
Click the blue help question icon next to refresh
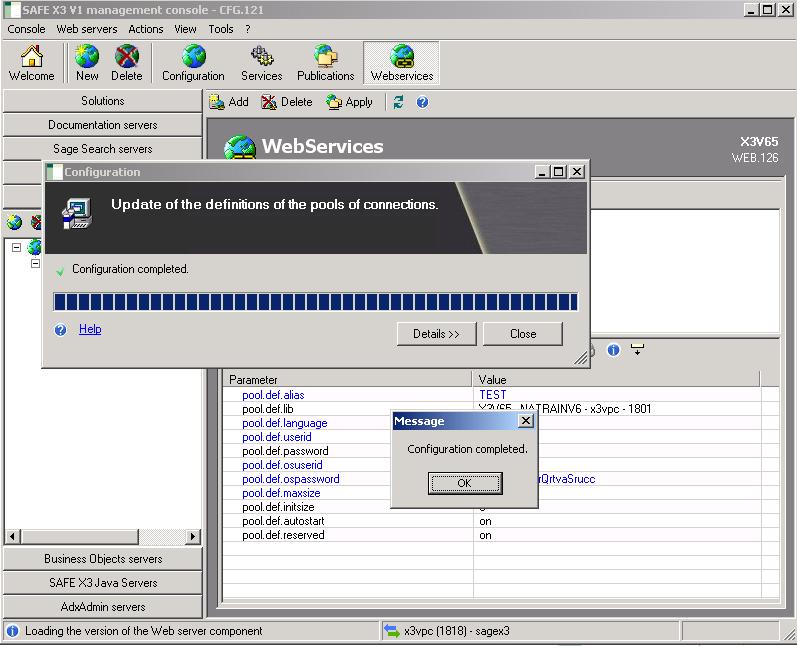pyautogui.click(x=422, y=102)
